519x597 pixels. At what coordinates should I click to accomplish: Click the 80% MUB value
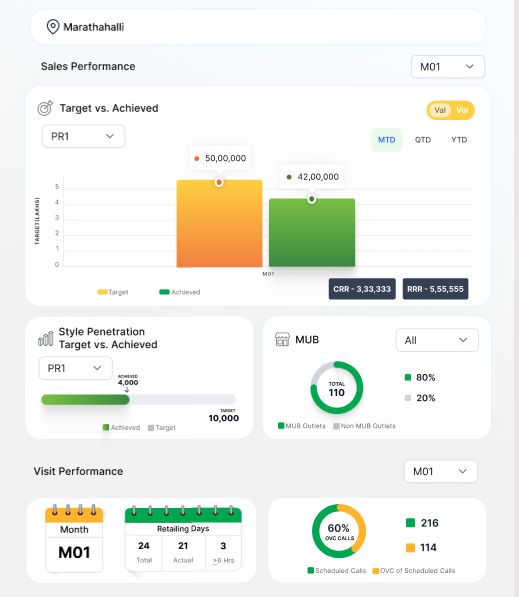(425, 377)
